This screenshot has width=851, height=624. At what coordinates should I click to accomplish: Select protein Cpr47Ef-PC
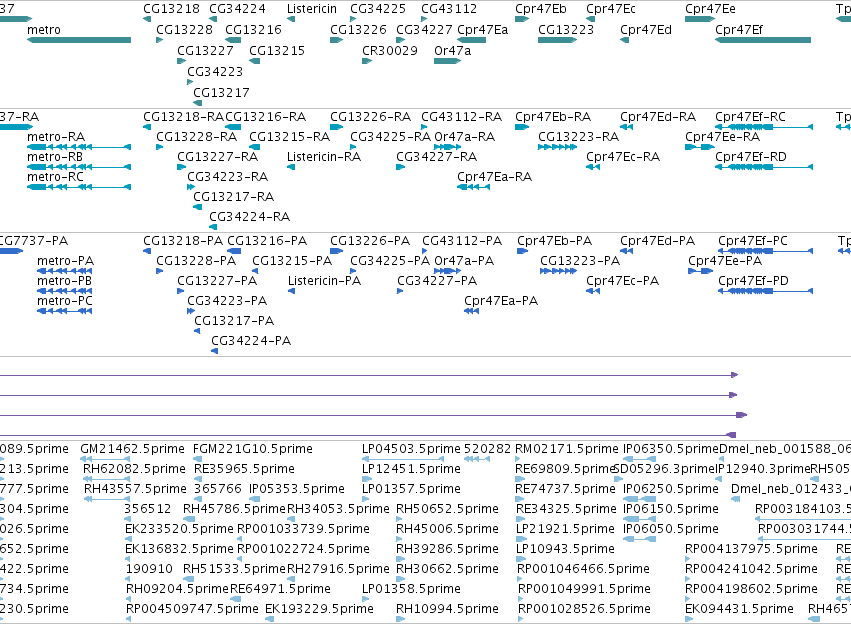click(765, 251)
